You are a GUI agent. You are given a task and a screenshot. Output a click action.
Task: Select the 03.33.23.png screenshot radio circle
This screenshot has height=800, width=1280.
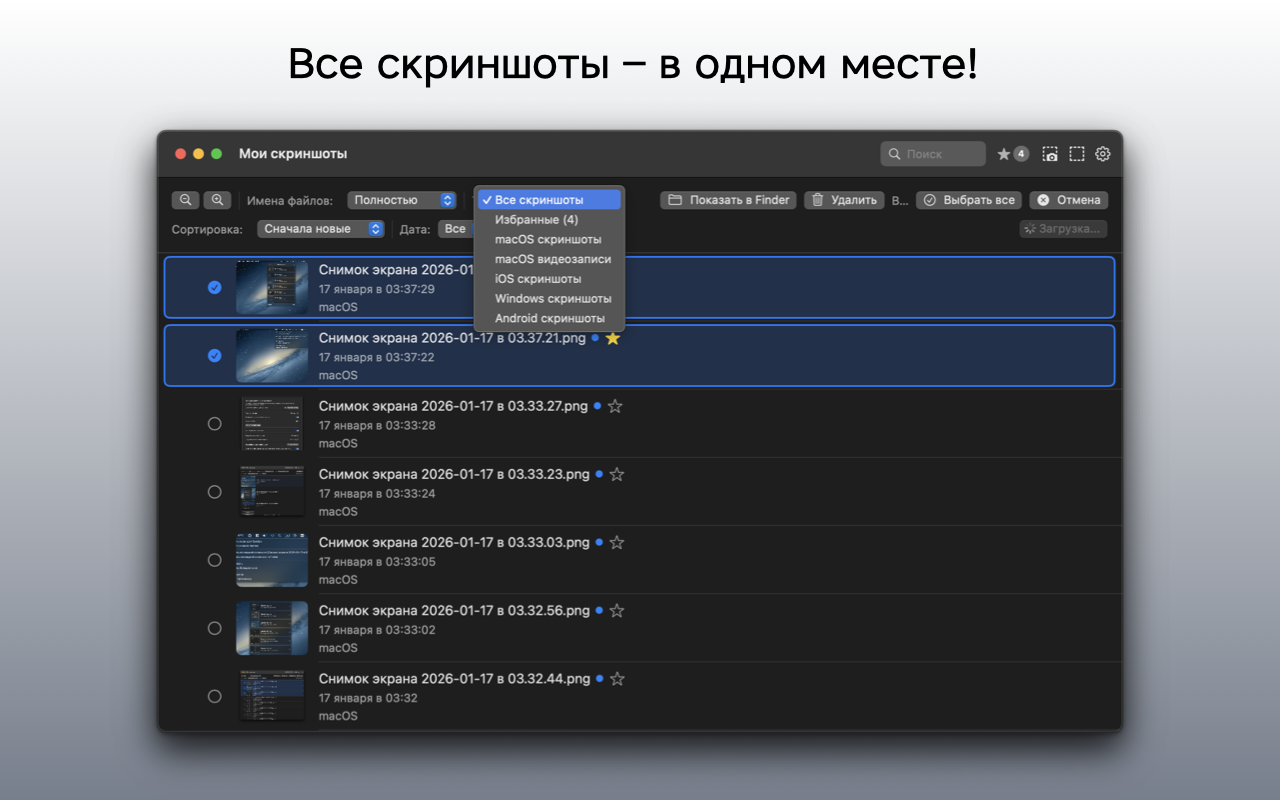(x=214, y=492)
